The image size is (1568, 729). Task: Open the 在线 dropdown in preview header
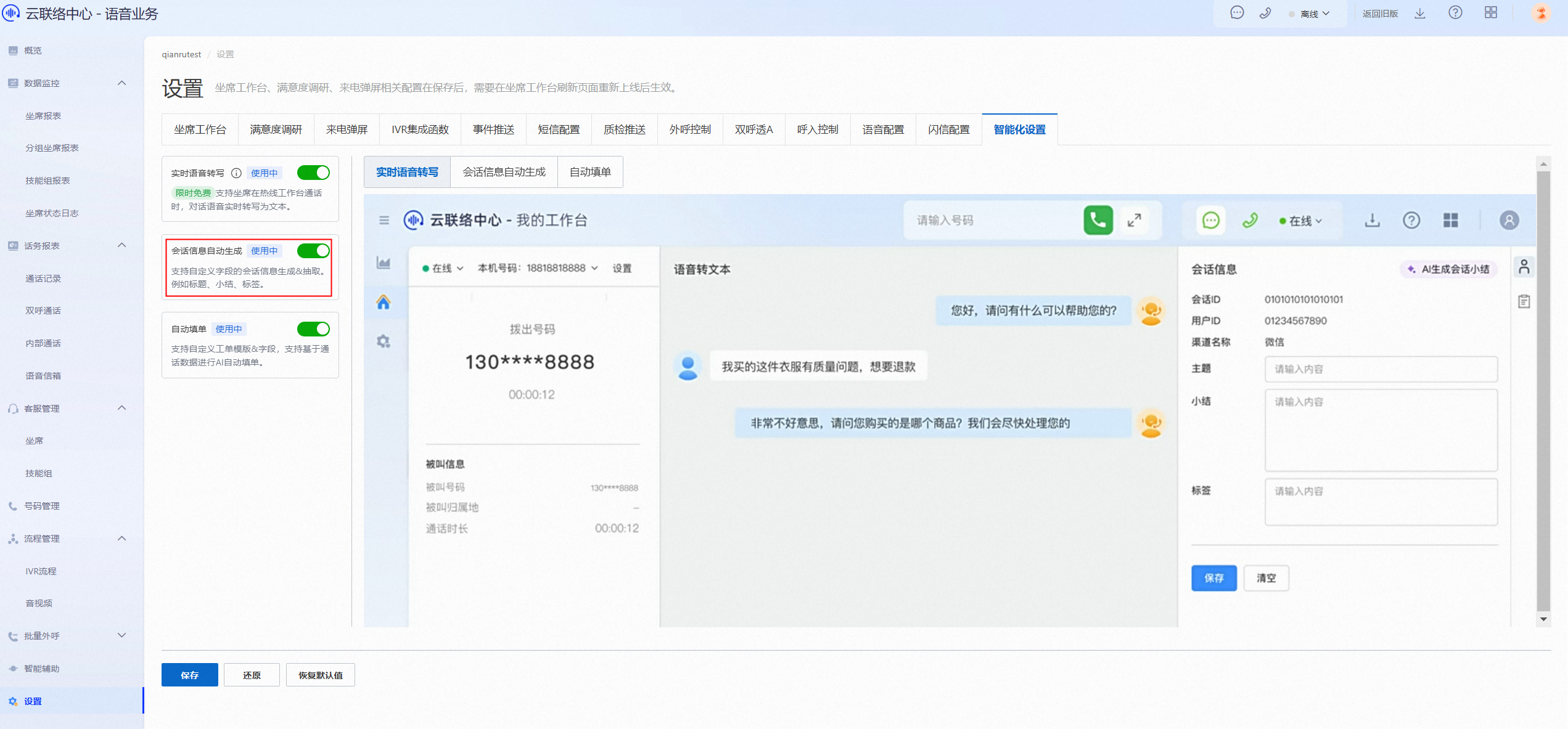coord(1301,221)
